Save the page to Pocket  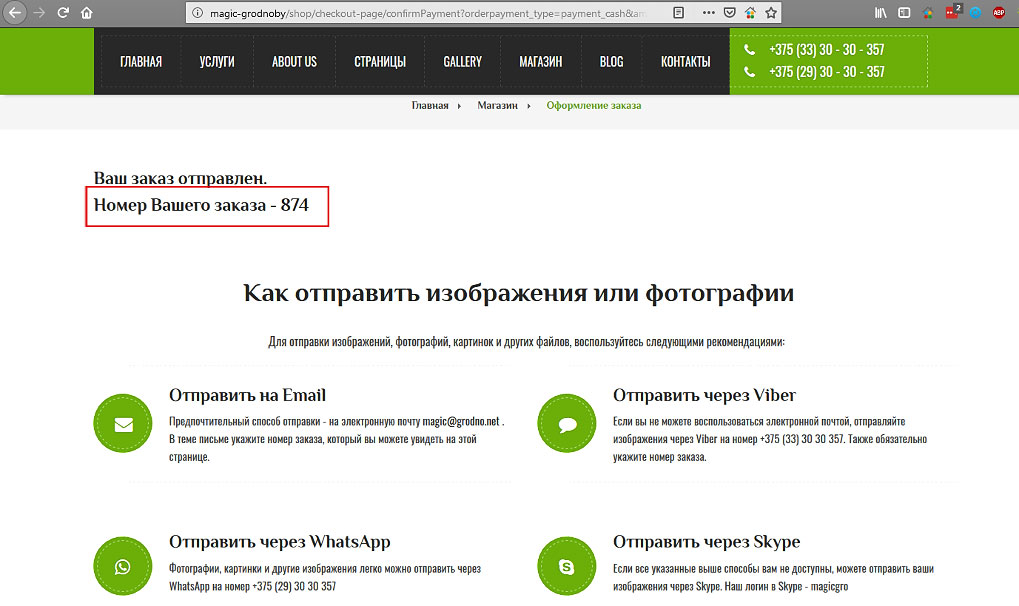coord(729,13)
